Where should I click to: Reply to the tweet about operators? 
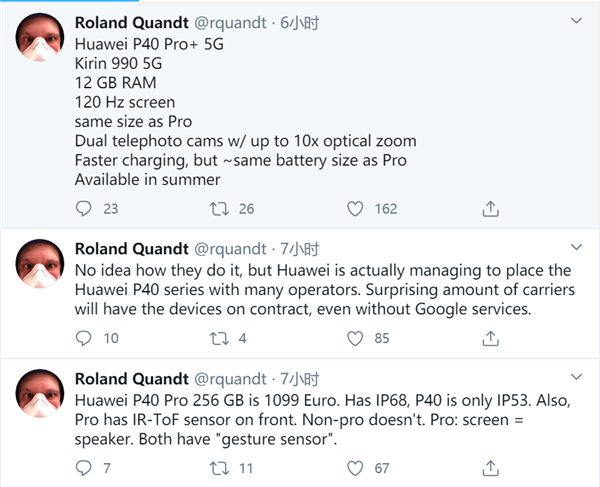tap(84, 338)
